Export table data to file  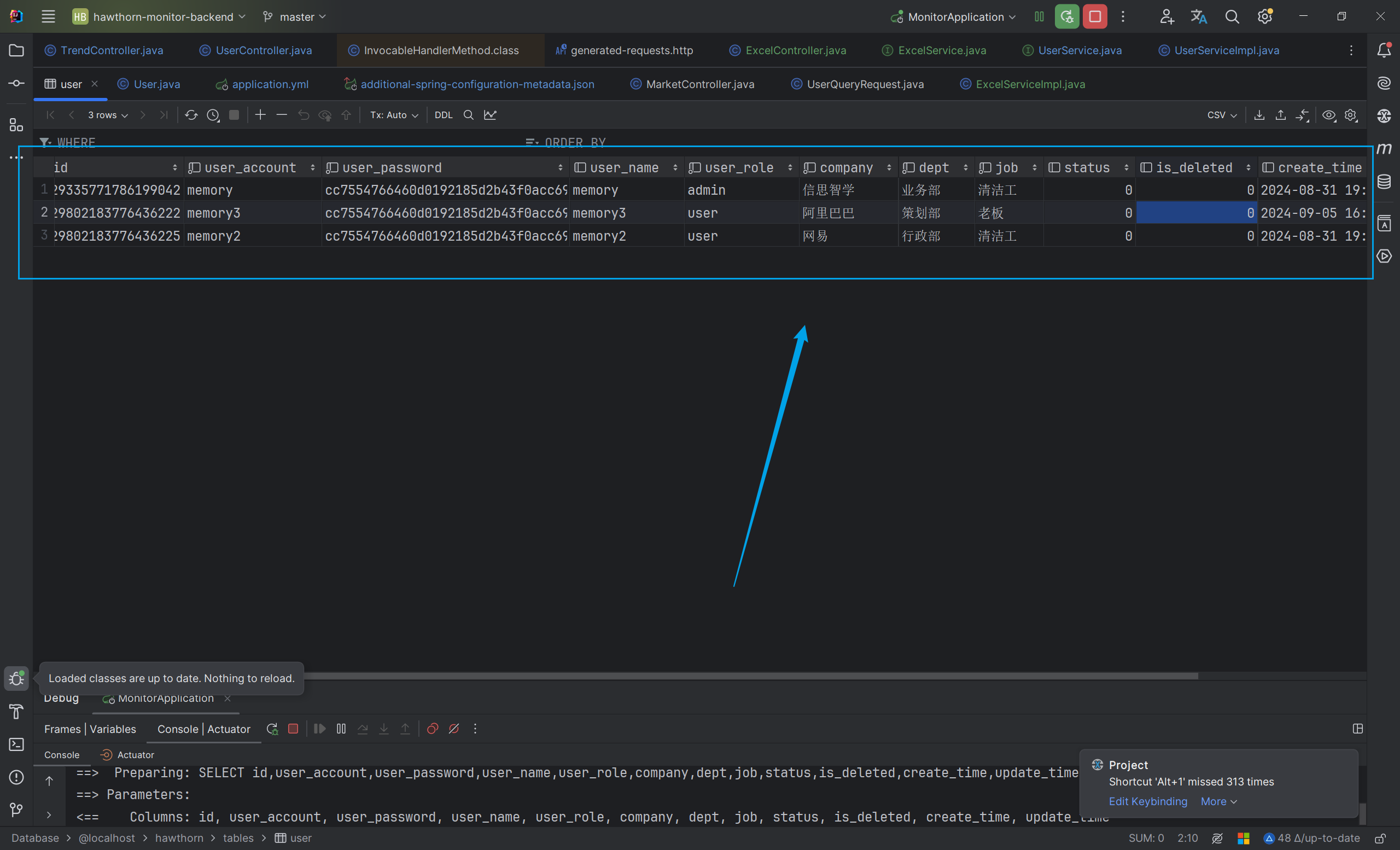pyautogui.click(x=1259, y=115)
